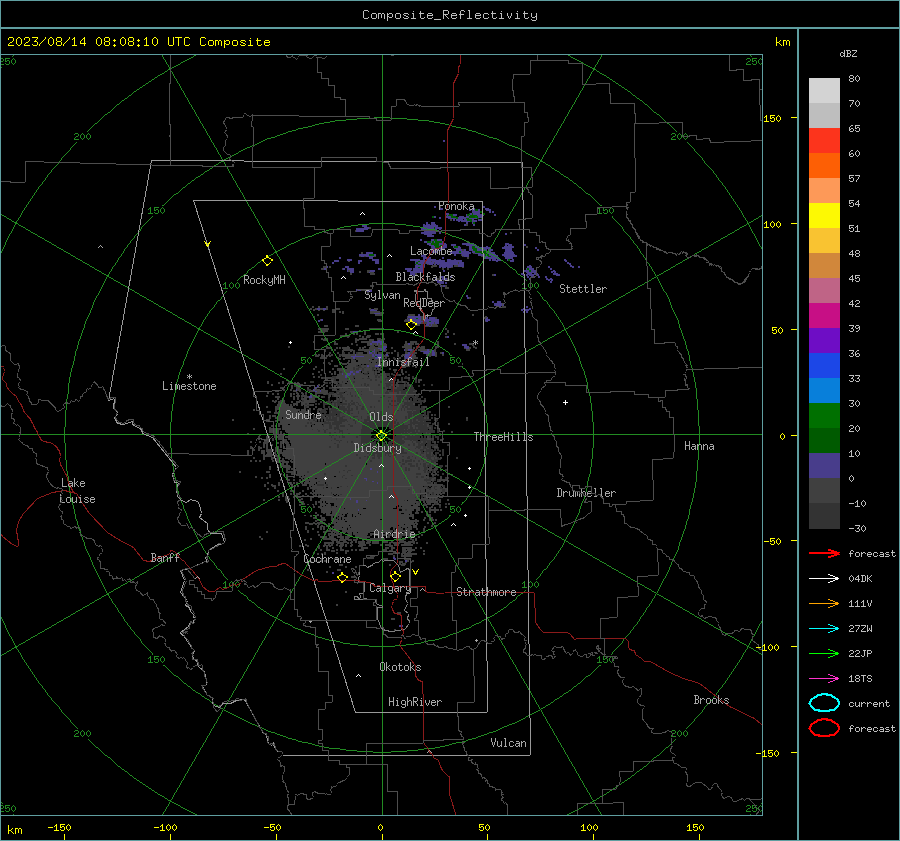Click the RedDeer city label
The image size is (900, 841).
tap(424, 303)
